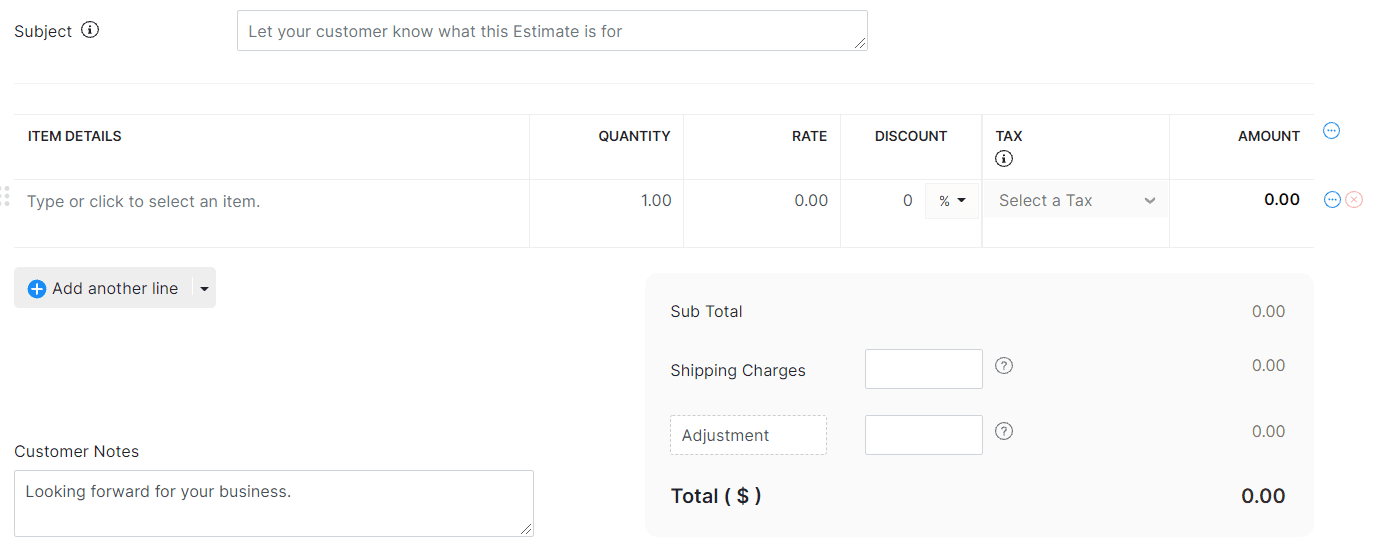The width and height of the screenshot is (1395, 559).
Task: Focus the Subject text field
Action: pyautogui.click(x=552, y=31)
